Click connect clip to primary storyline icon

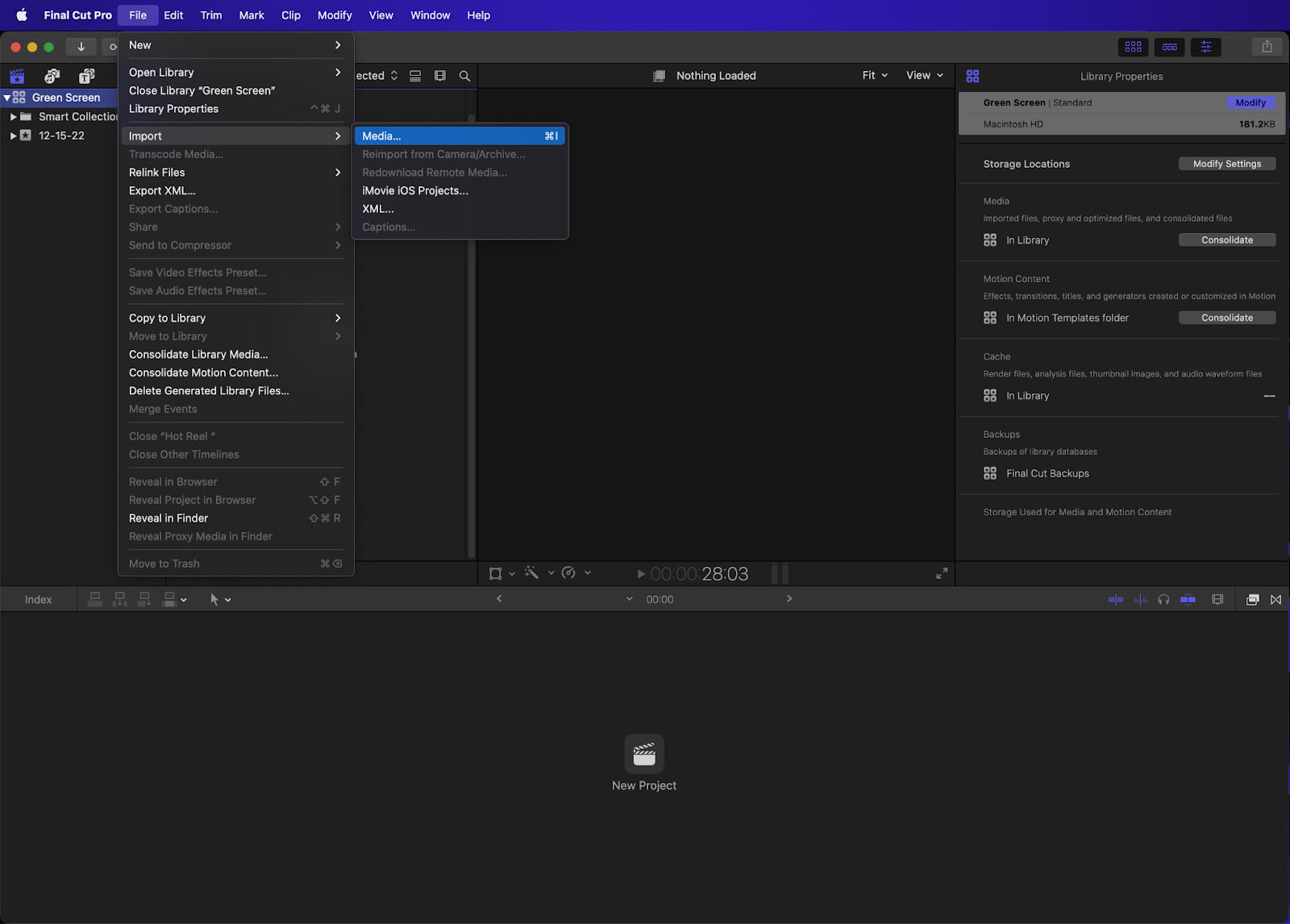click(95, 599)
